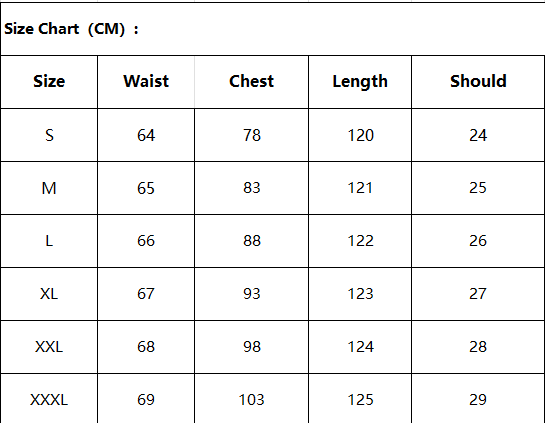Image resolution: width=545 pixels, height=423 pixels.
Task: Select the length value 122
Action: 360,241
